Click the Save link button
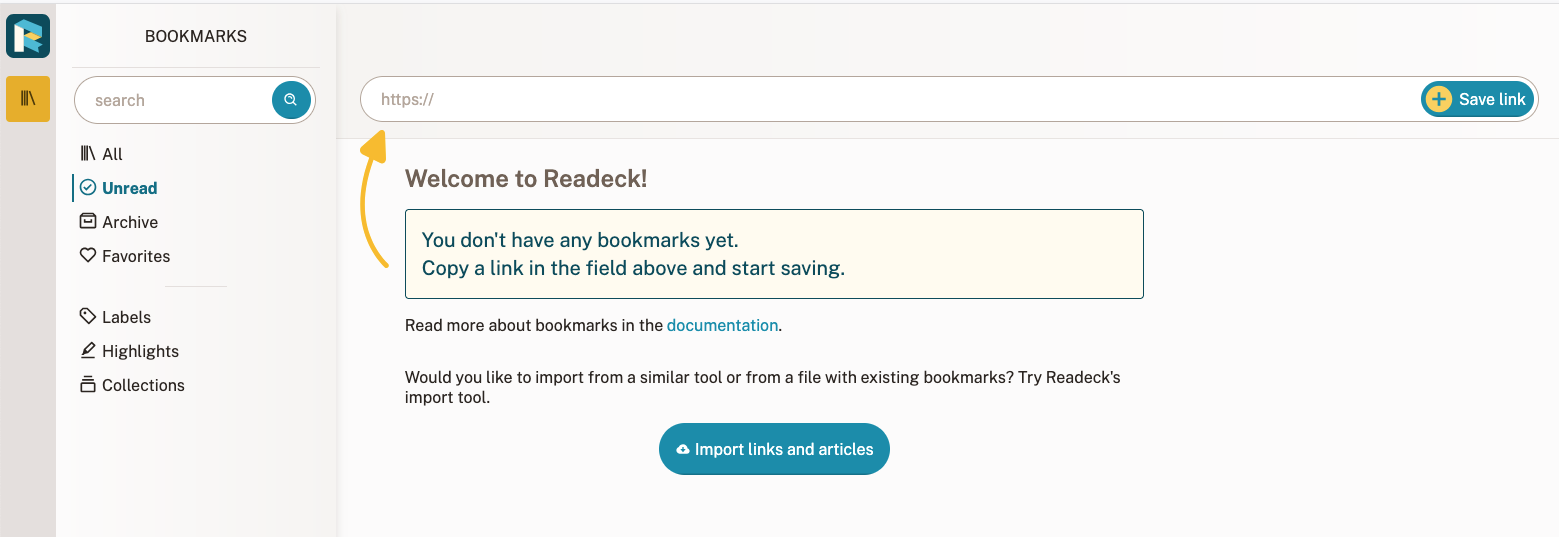1559x537 pixels. 1477,99
